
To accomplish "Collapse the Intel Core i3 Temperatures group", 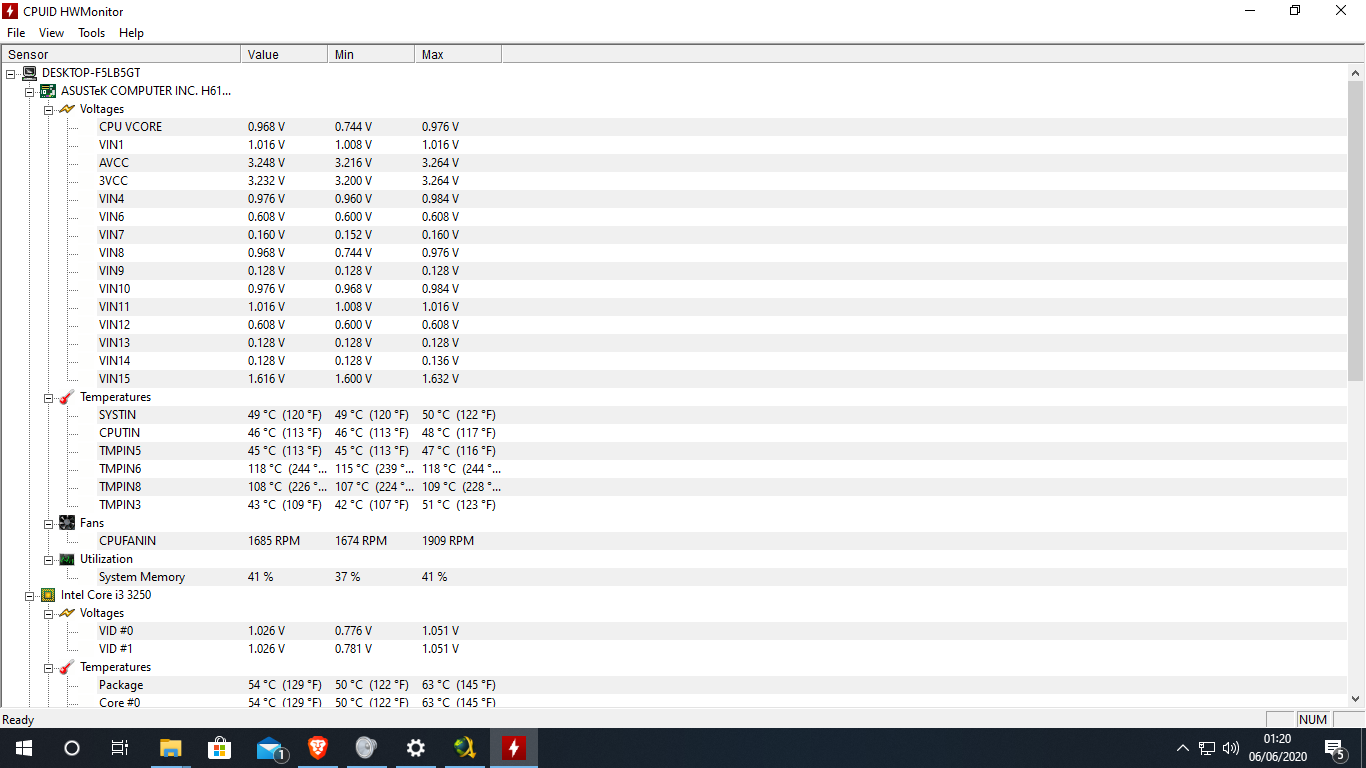I will [x=49, y=667].
